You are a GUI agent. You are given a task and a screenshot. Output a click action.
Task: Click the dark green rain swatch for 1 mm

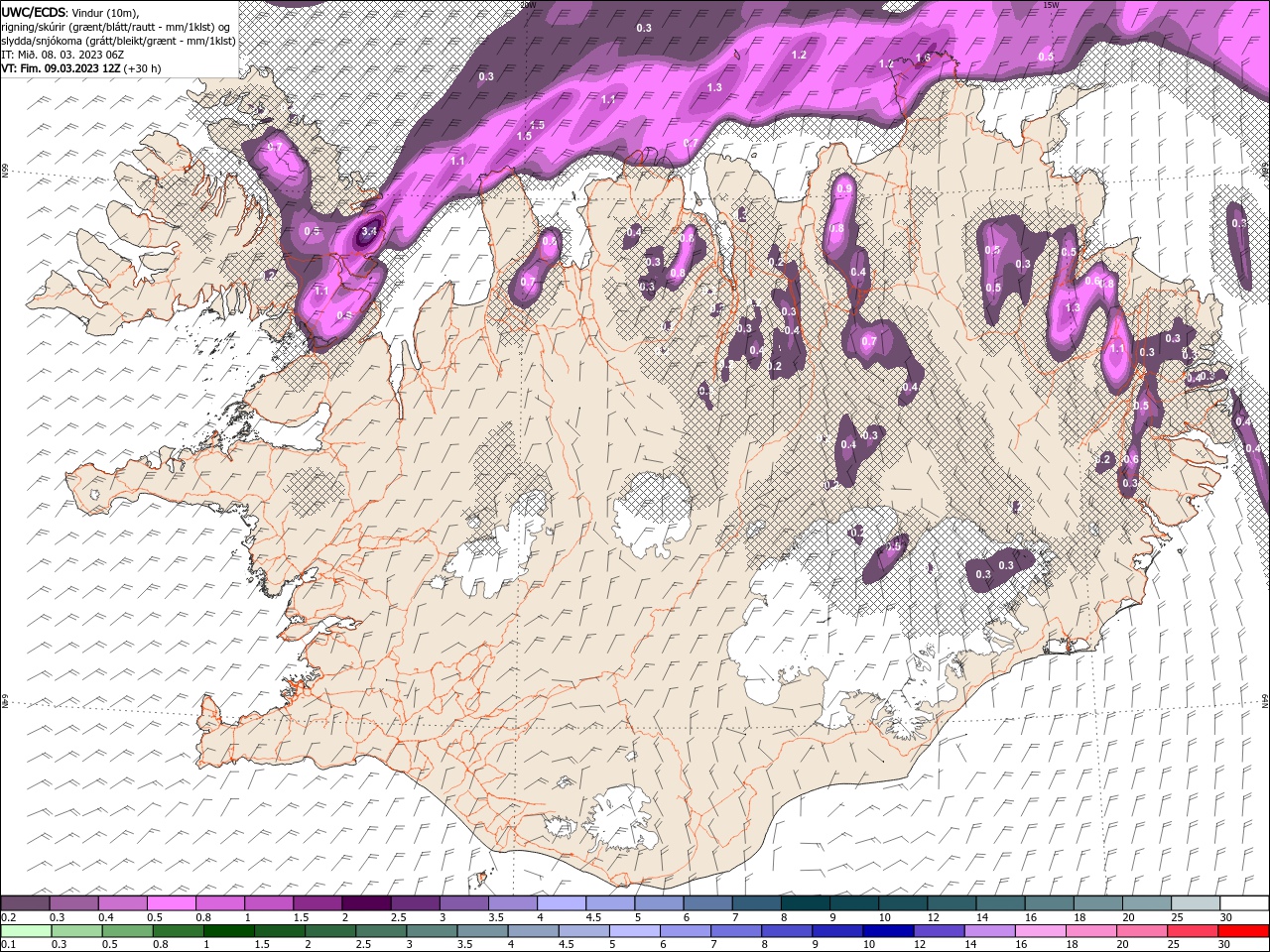click(228, 931)
